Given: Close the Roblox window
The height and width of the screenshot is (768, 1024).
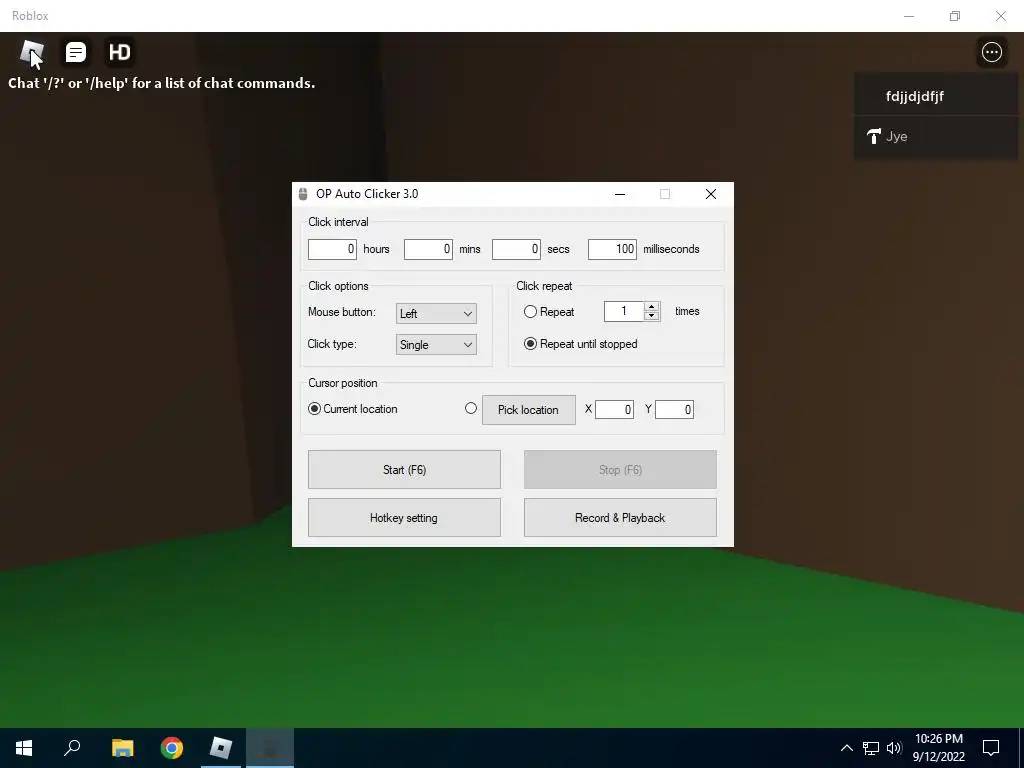Looking at the screenshot, I should click(x=1000, y=16).
